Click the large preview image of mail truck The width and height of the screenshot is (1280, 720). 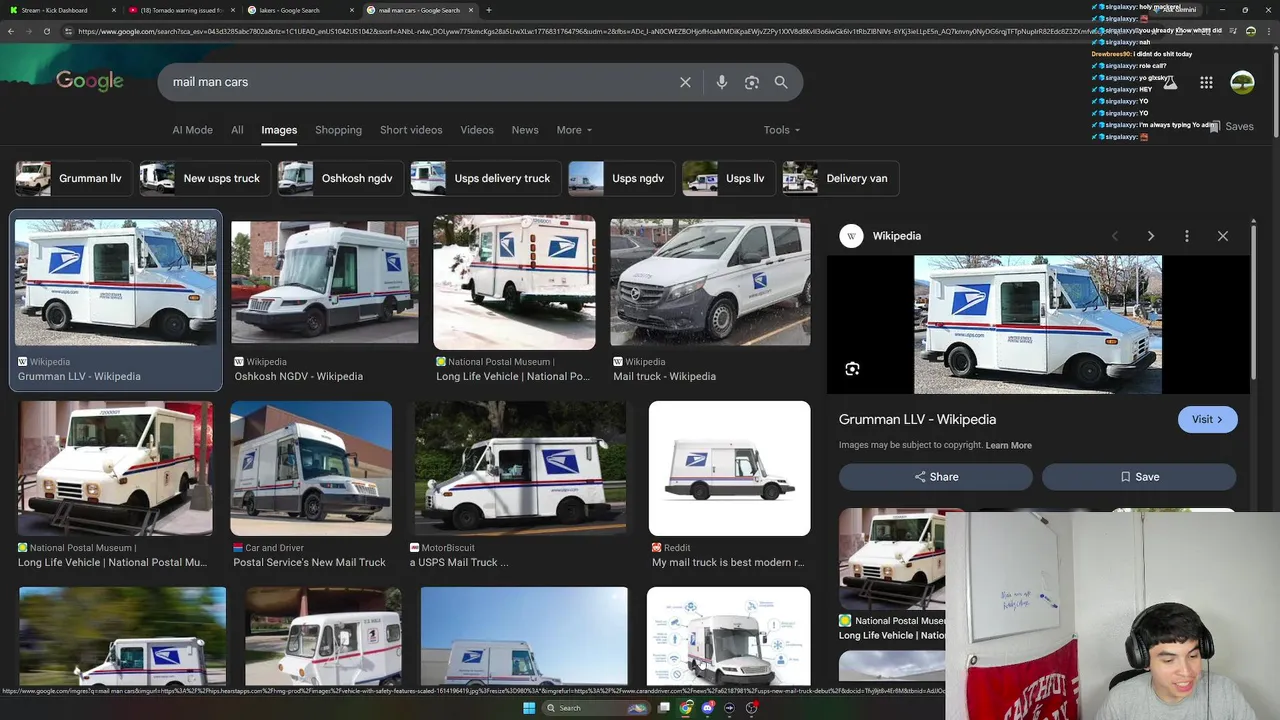click(1038, 325)
